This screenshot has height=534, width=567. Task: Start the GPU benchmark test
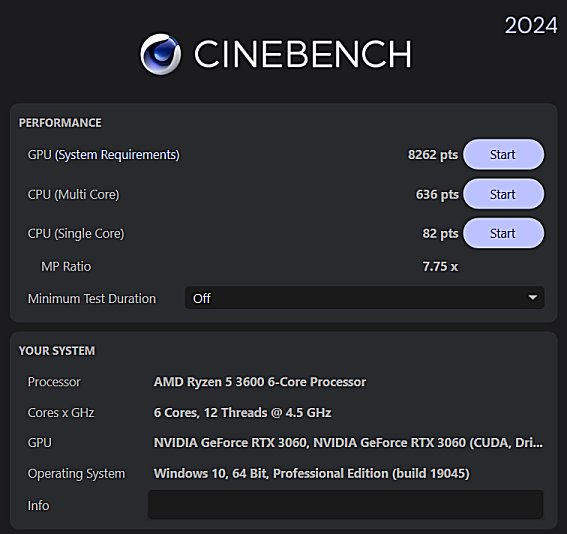[x=503, y=154]
